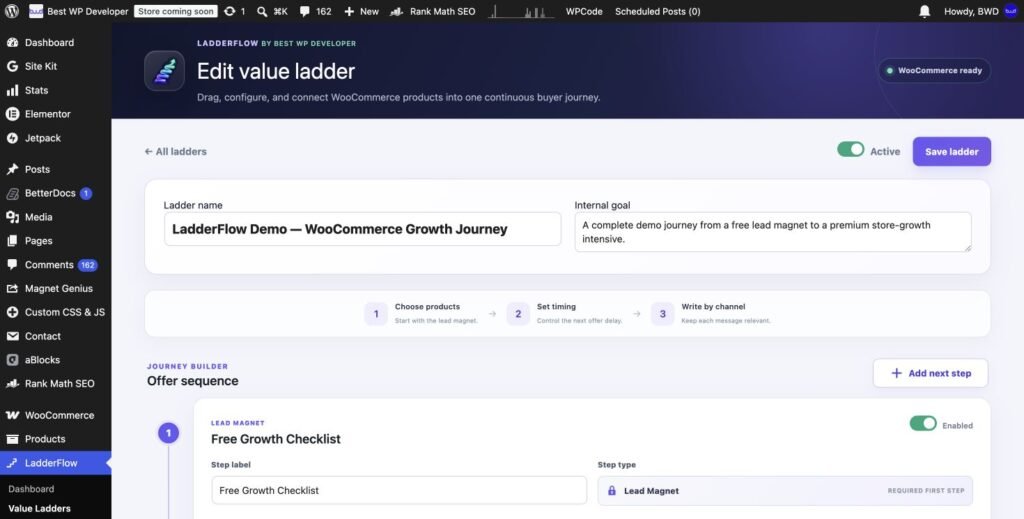Click the LadderFlow stairs logo in header
Image resolution: width=1024 pixels, height=519 pixels.
165,71
